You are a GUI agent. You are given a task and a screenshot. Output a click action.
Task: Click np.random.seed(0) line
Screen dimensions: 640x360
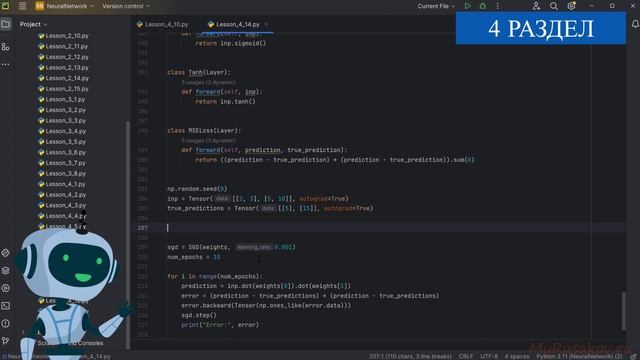pos(197,189)
